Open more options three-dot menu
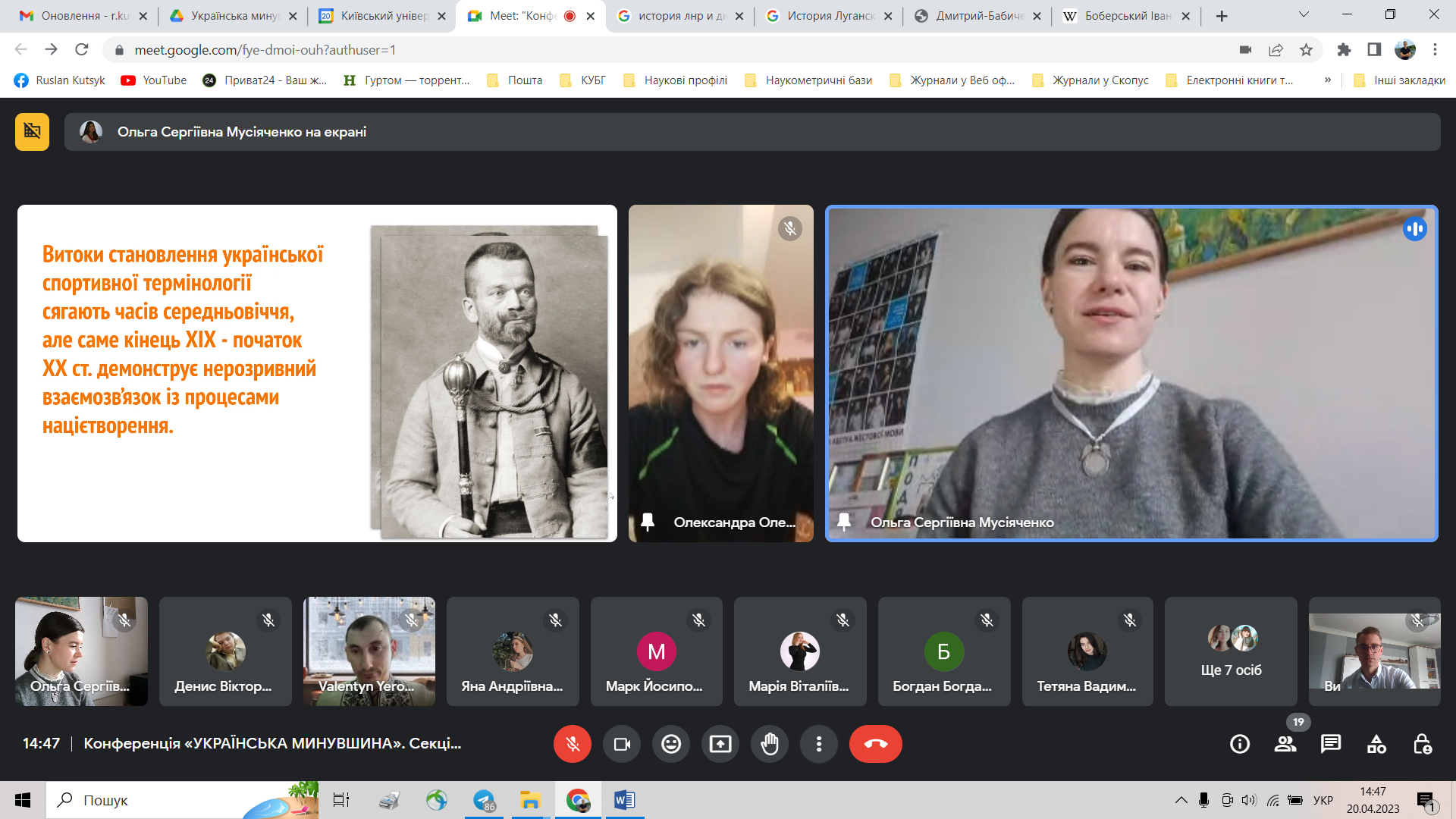Screen dimensions: 1456x819 click(819, 744)
